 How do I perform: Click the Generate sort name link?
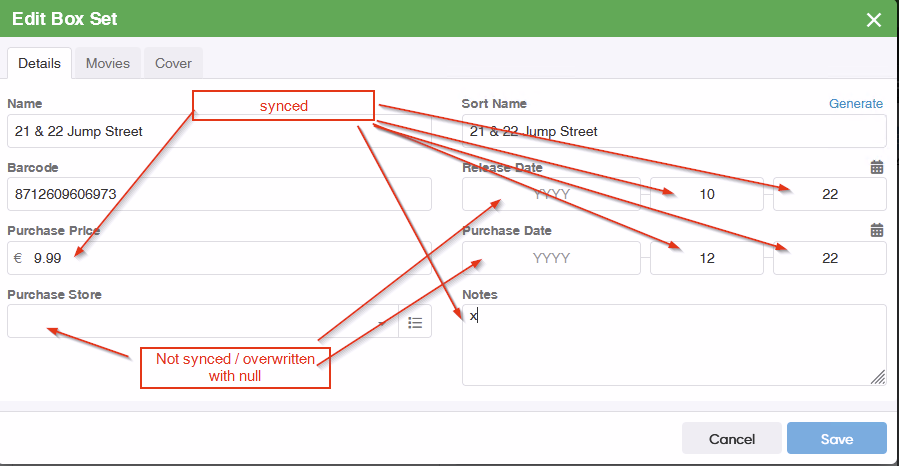pos(855,104)
